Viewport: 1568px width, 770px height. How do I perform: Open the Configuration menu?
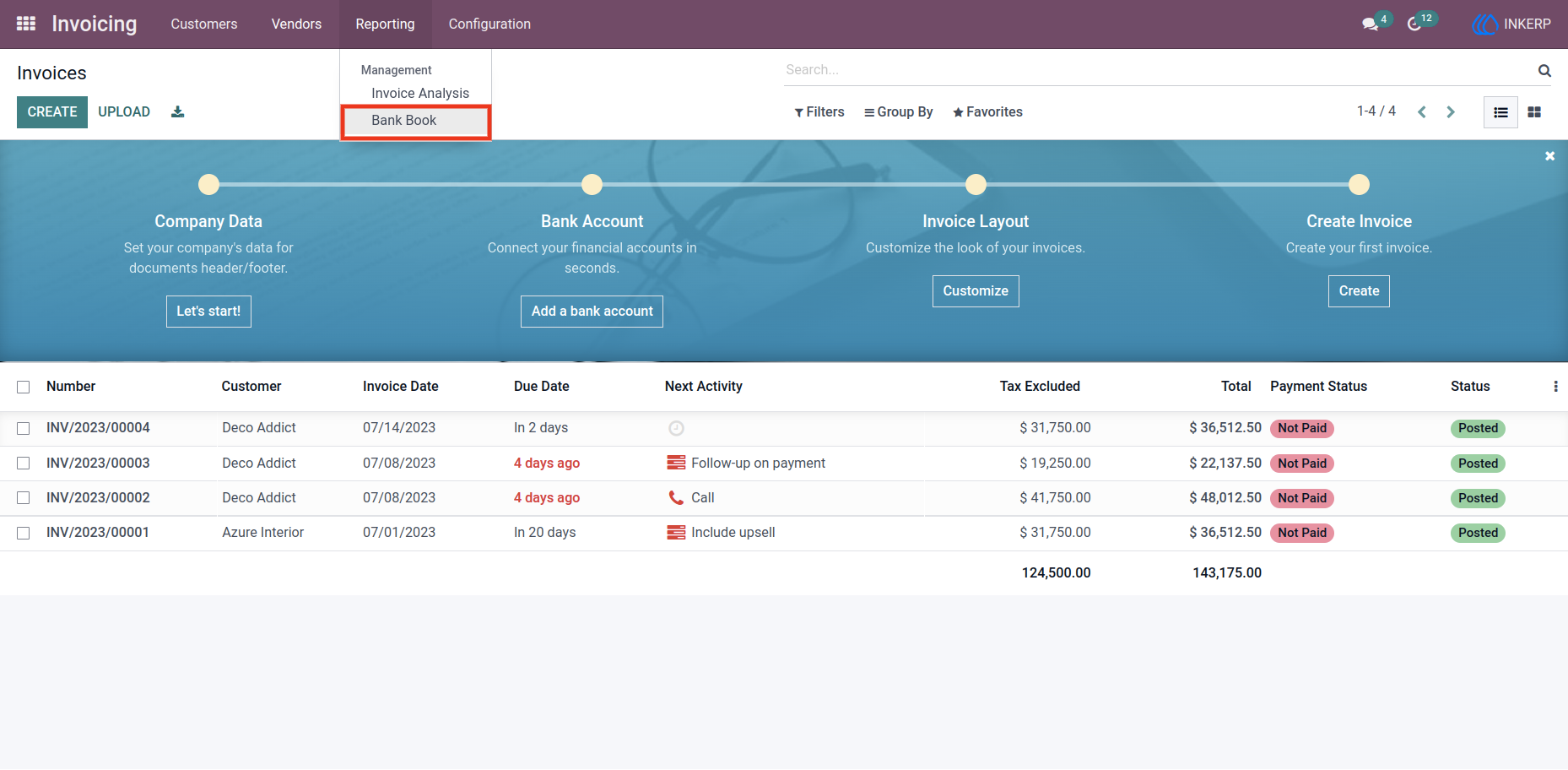coord(489,24)
